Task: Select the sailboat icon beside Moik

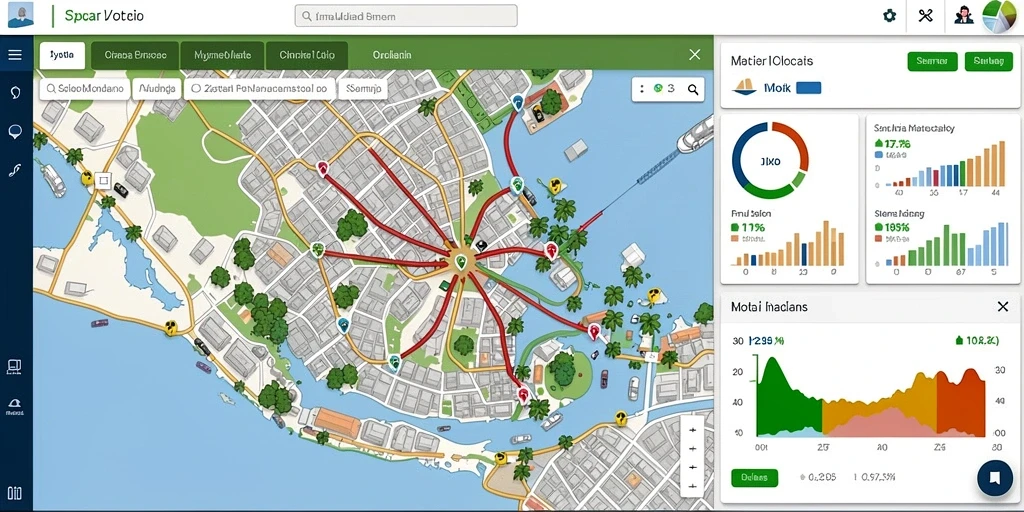Action: [744, 87]
